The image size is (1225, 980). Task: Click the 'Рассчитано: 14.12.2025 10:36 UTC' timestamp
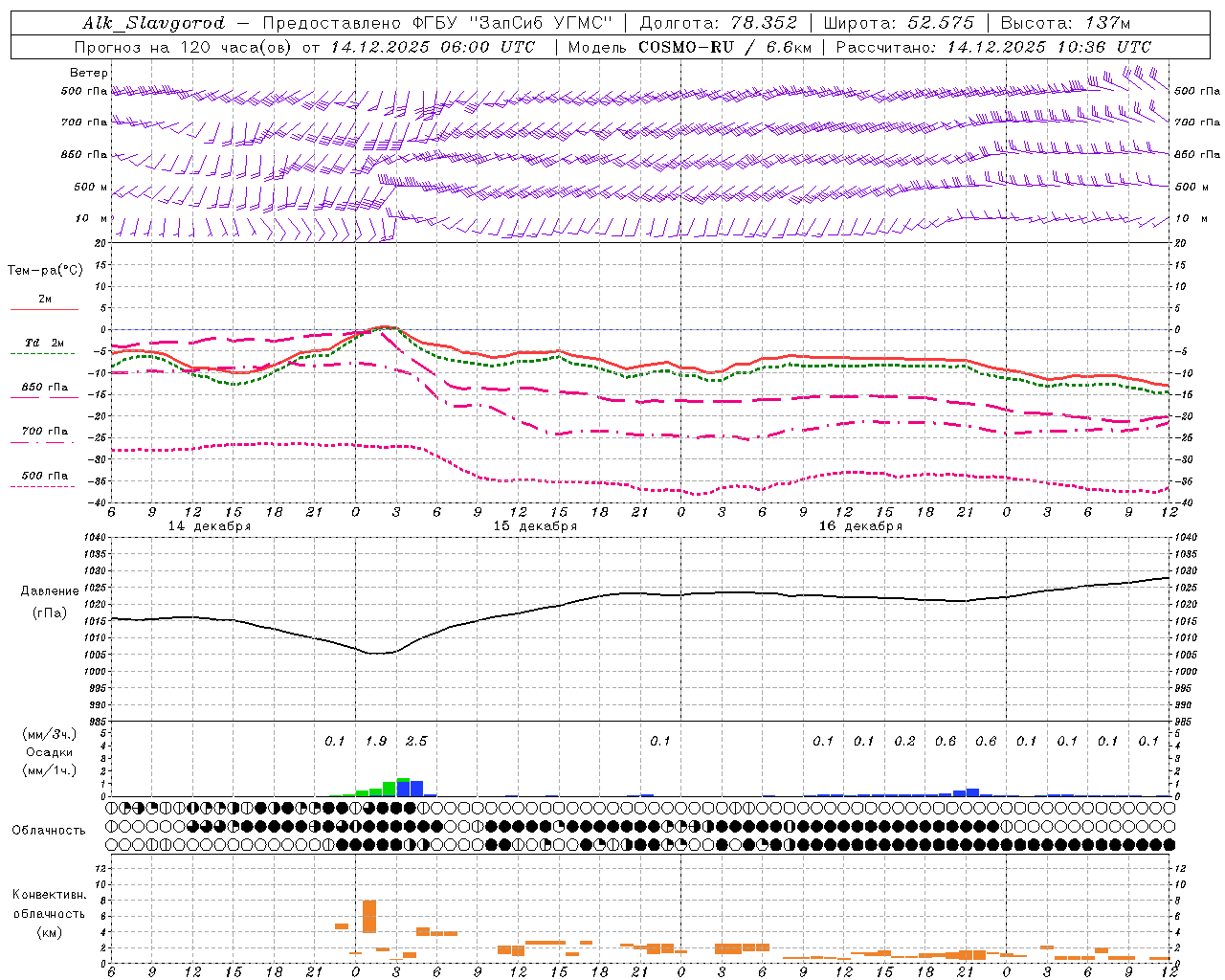click(x=993, y=47)
